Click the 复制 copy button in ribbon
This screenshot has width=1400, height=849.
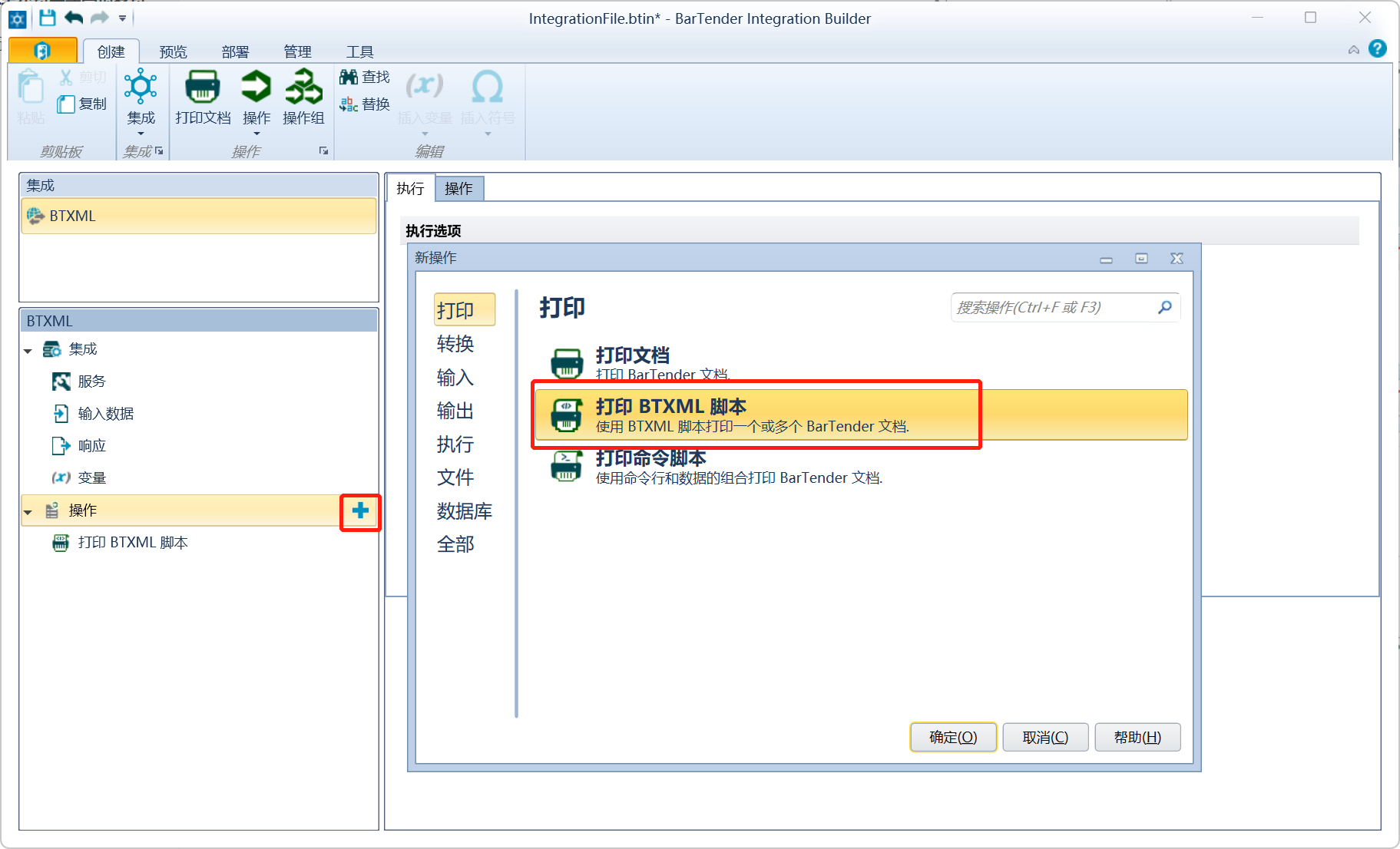tap(82, 104)
